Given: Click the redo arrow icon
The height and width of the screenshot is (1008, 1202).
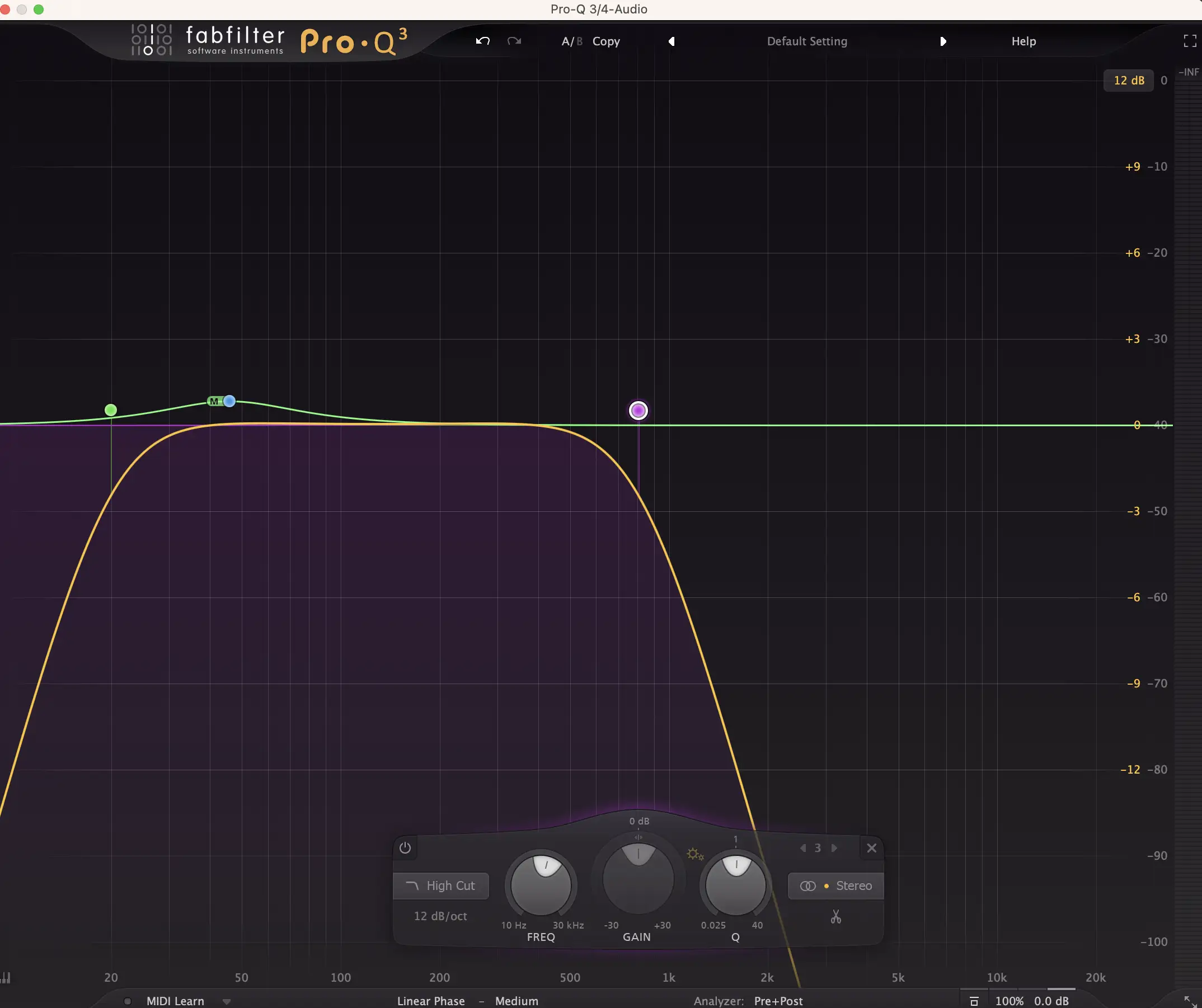Looking at the screenshot, I should 514,41.
